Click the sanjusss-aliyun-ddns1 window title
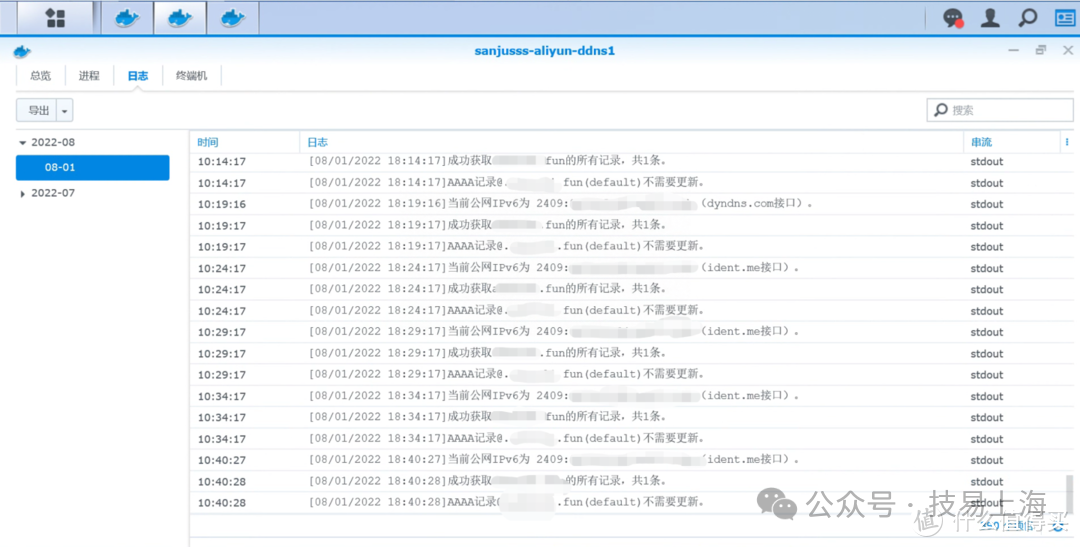The image size is (1080, 547). tap(544, 51)
